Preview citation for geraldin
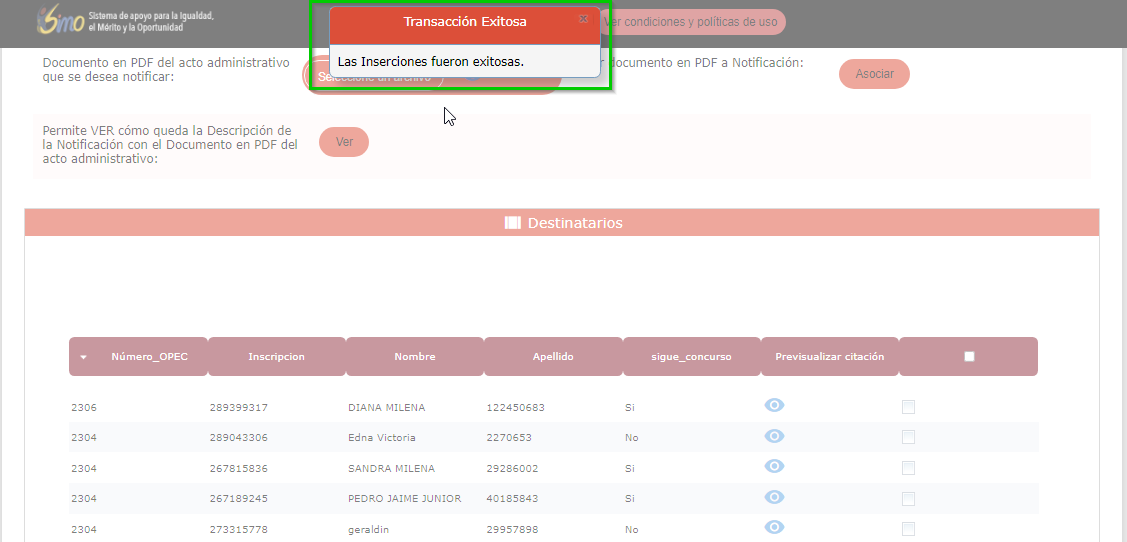Screen dimensions: 1127x542 [774, 527]
